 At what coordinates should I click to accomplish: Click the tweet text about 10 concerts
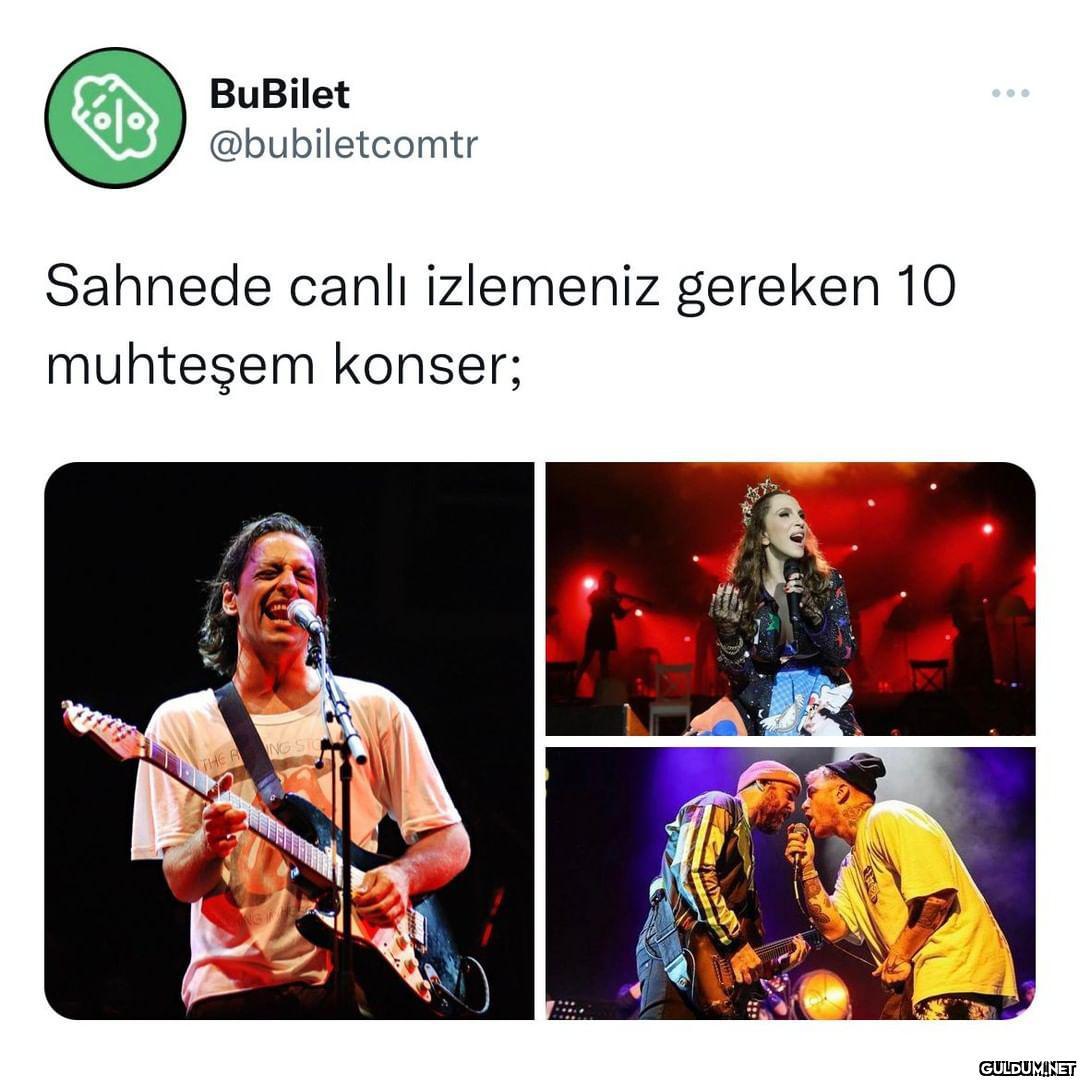(x=500, y=325)
